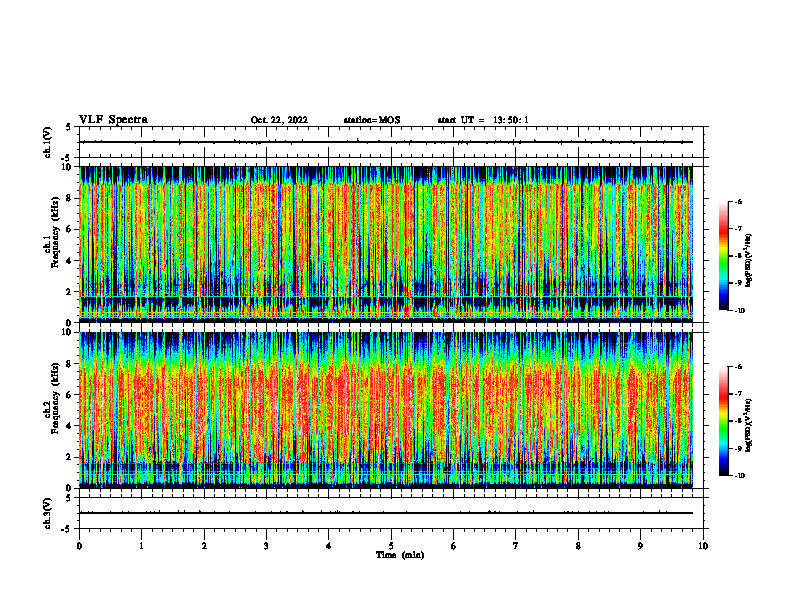Click time-axis tick label "9"

pyautogui.click(x=640, y=546)
